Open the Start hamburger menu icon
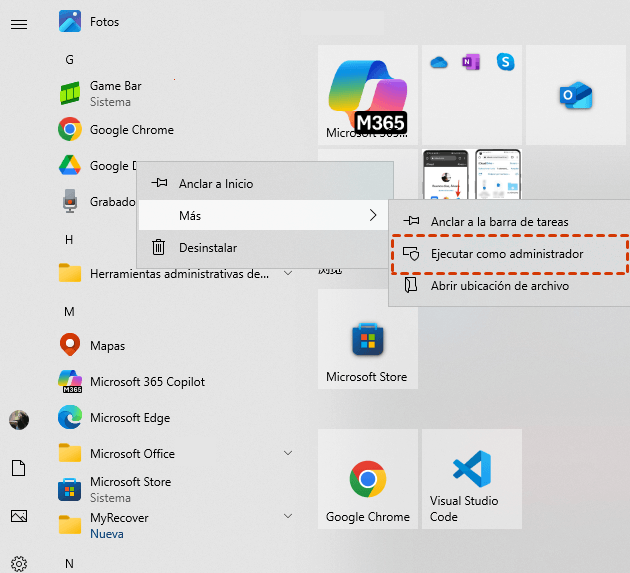630x573 pixels. [x=19, y=25]
